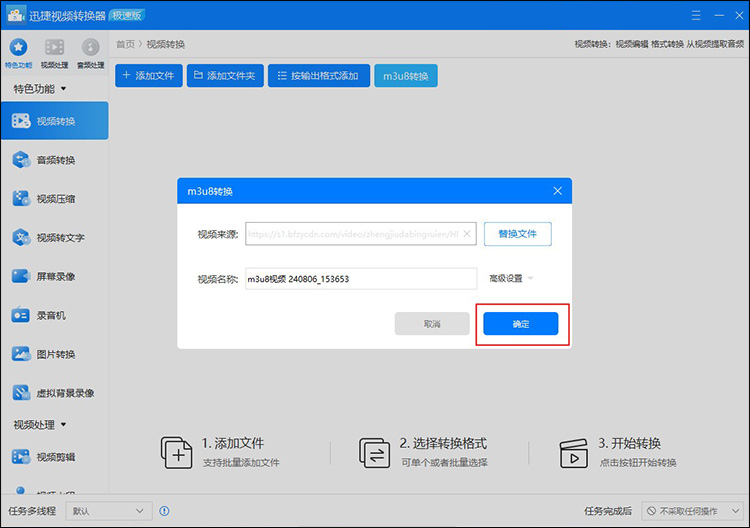Open the 任务多线程 默认 dropdown
The image size is (750, 528).
[109, 511]
